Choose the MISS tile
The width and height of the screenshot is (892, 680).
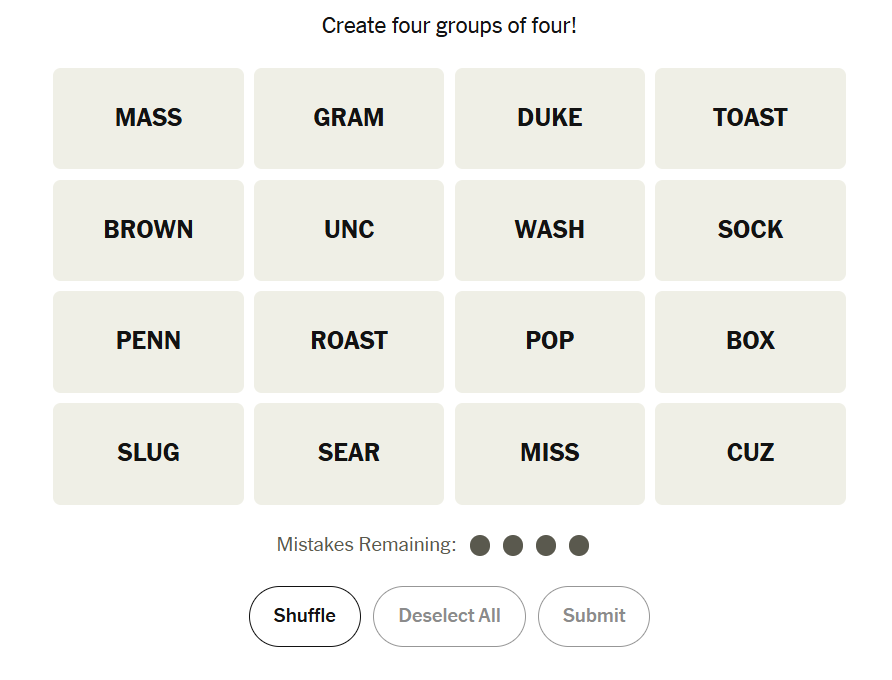click(550, 453)
